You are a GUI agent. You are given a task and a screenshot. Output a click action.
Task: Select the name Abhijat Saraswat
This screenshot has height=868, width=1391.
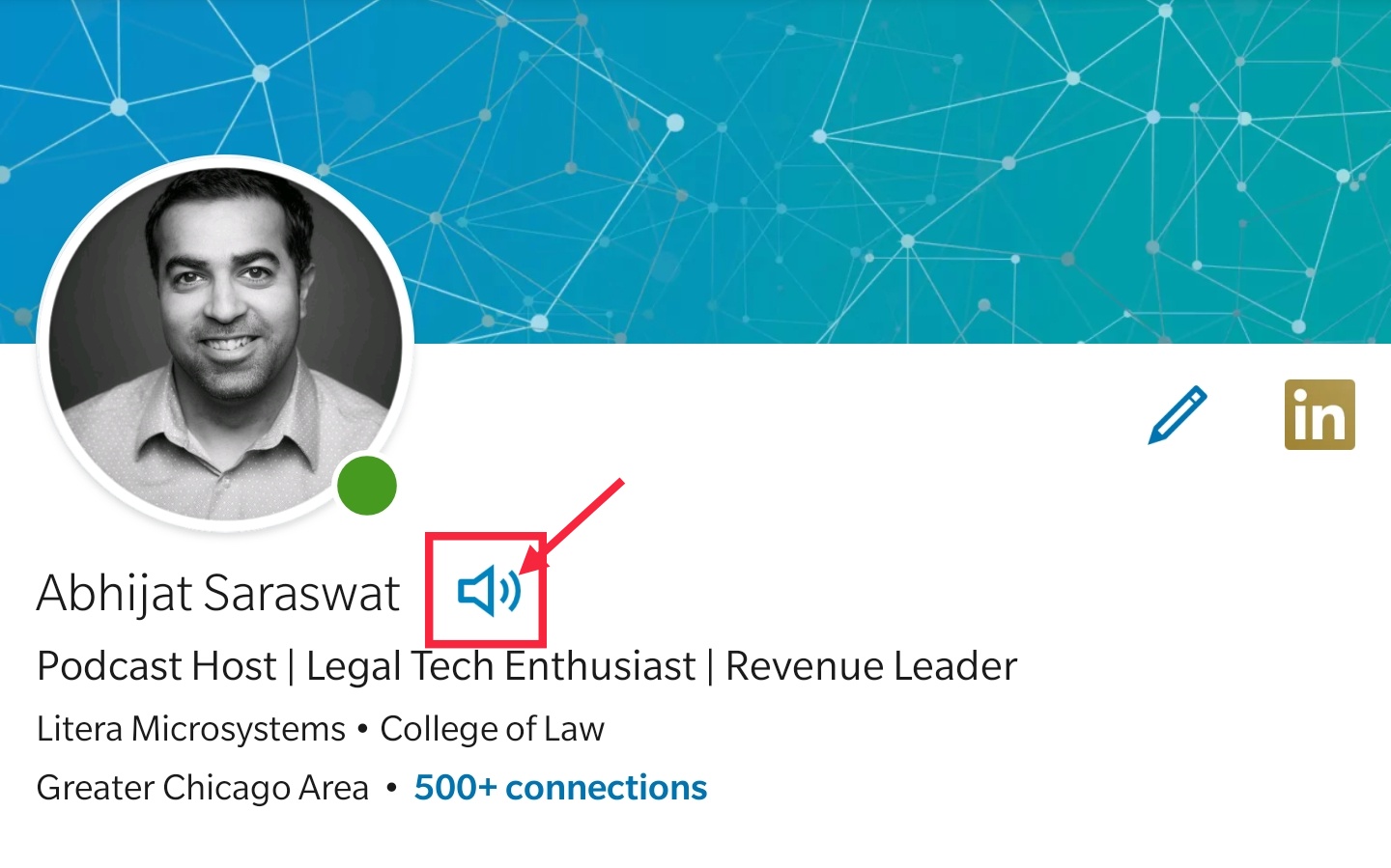pos(218,593)
